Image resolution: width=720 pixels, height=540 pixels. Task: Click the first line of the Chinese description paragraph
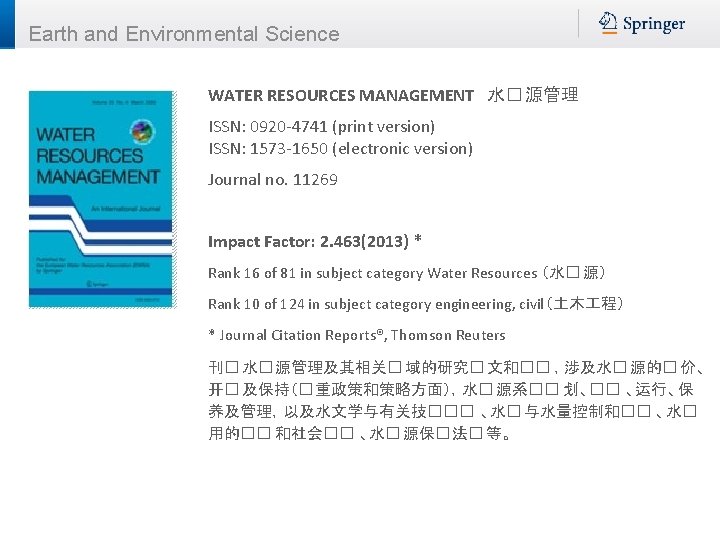(456, 367)
